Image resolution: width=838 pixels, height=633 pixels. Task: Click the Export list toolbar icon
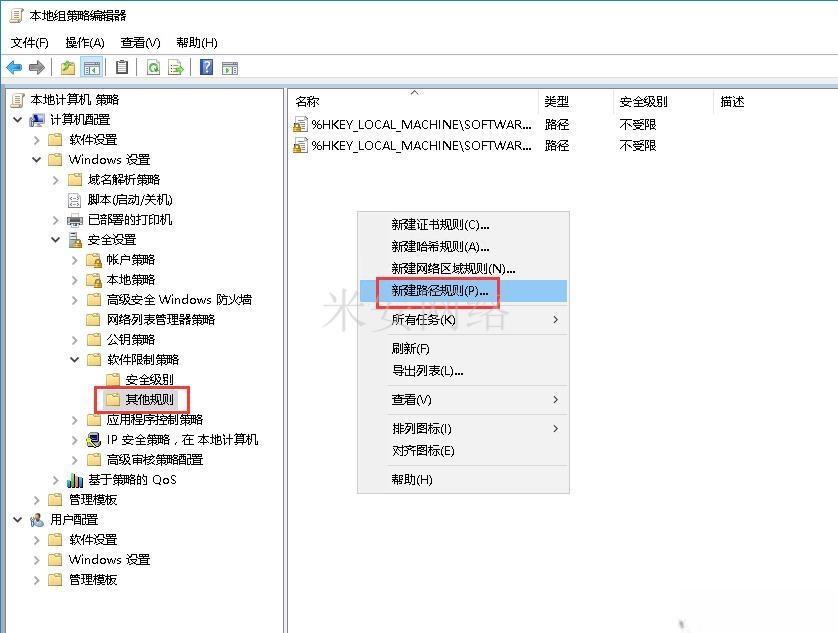tap(176, 67)
